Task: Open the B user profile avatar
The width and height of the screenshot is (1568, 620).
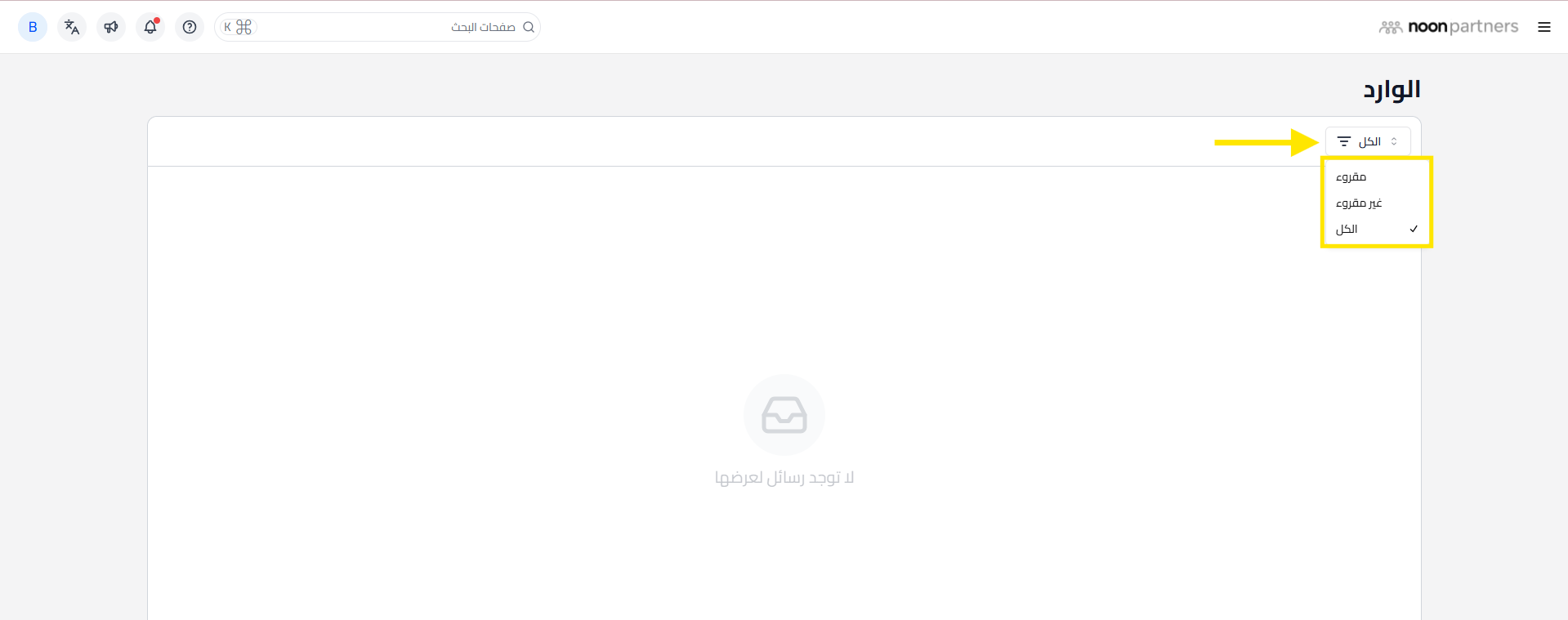Action: click(x=33, y=27)
